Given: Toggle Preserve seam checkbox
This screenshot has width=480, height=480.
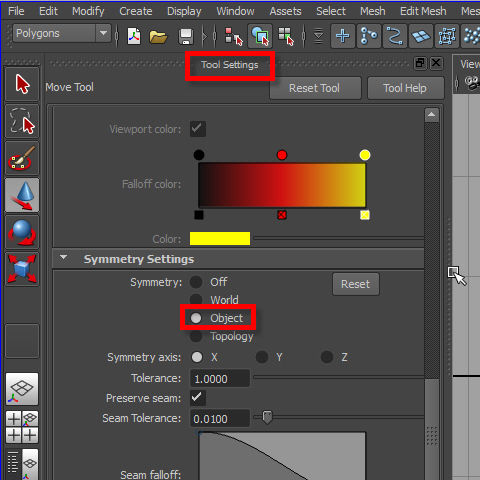Looking at the screenshot, I should tap(198, 398).
